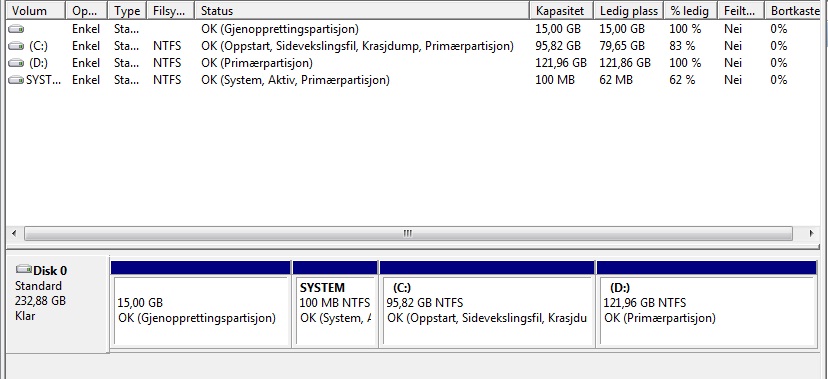
Task: Sort by the Volum column header
Action: click(35, 11)
